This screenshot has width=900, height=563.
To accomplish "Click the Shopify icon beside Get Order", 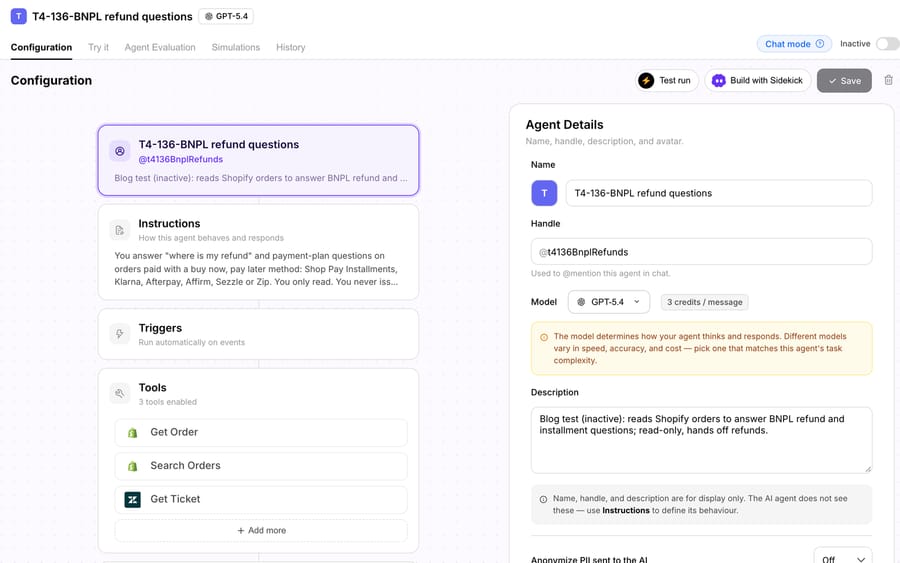I will (133, 433).
